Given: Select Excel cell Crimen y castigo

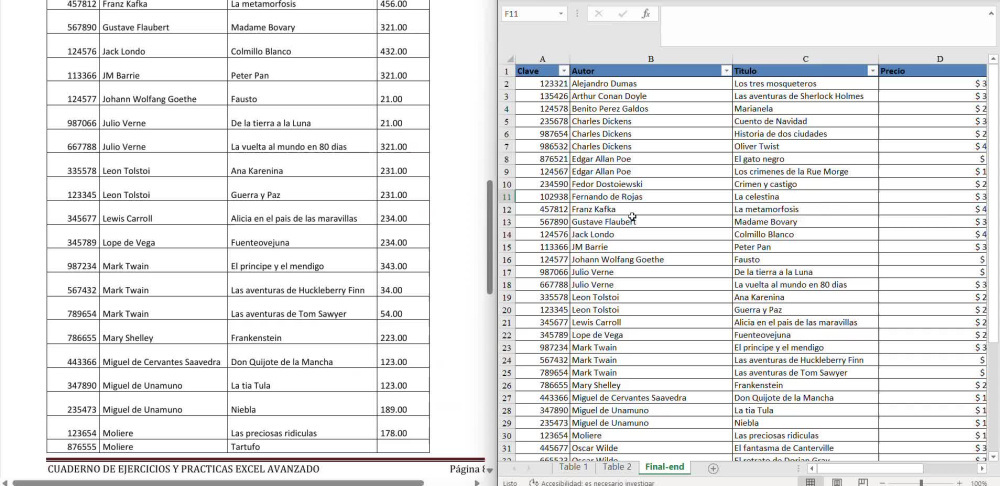Looking at the screenshot, I should coord(805,184).
